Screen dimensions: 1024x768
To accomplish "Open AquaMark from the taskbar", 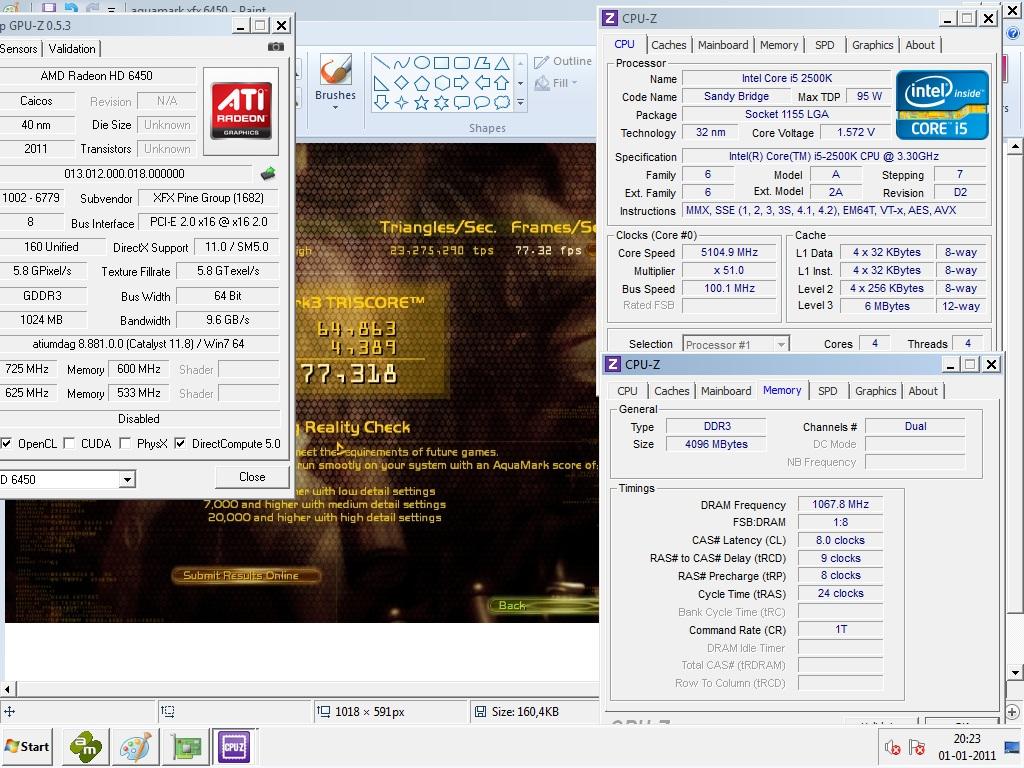I will [x=86, y=746].
